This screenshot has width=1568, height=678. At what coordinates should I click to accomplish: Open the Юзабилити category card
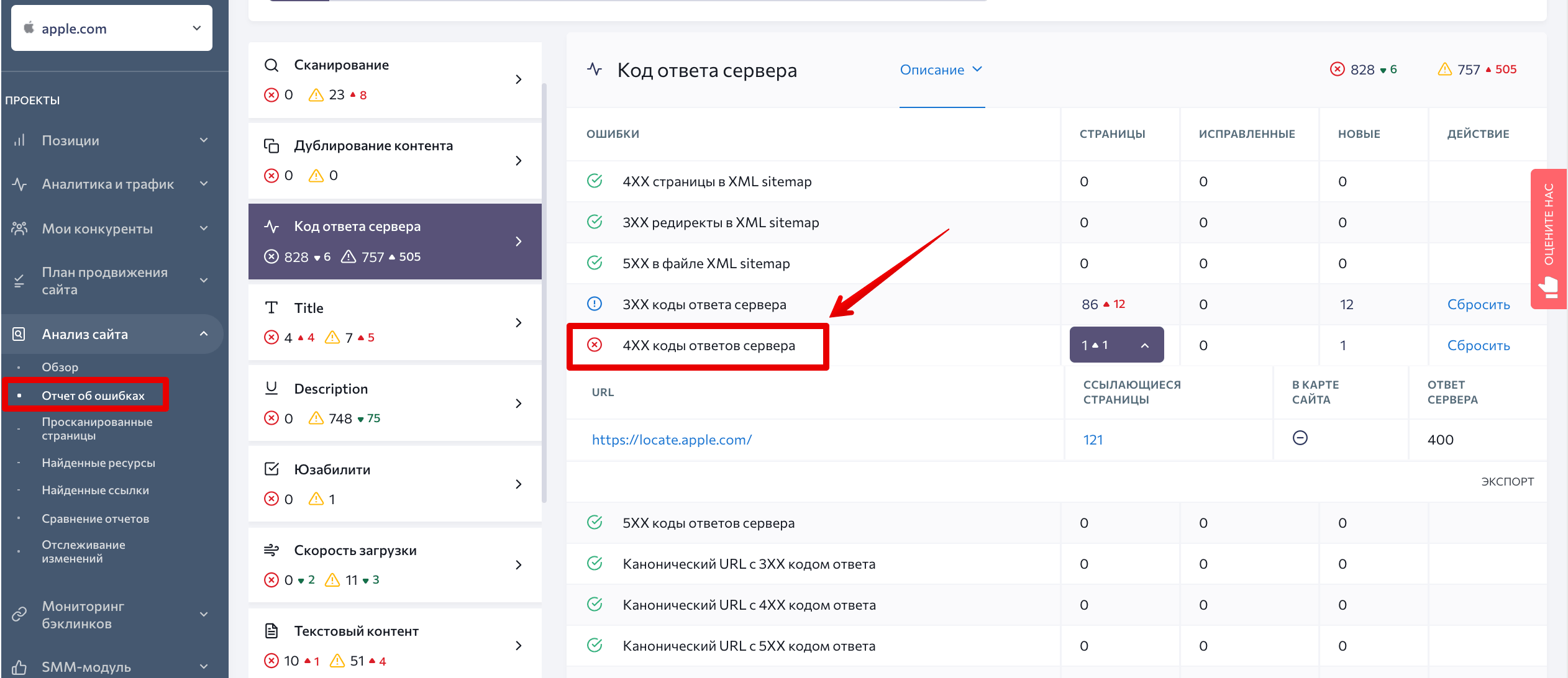pyautogui.click(x=395, y=484)
